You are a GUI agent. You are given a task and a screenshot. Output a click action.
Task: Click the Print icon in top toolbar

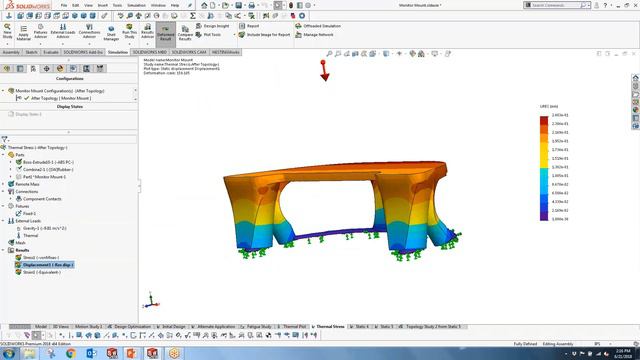coord(251,5)
